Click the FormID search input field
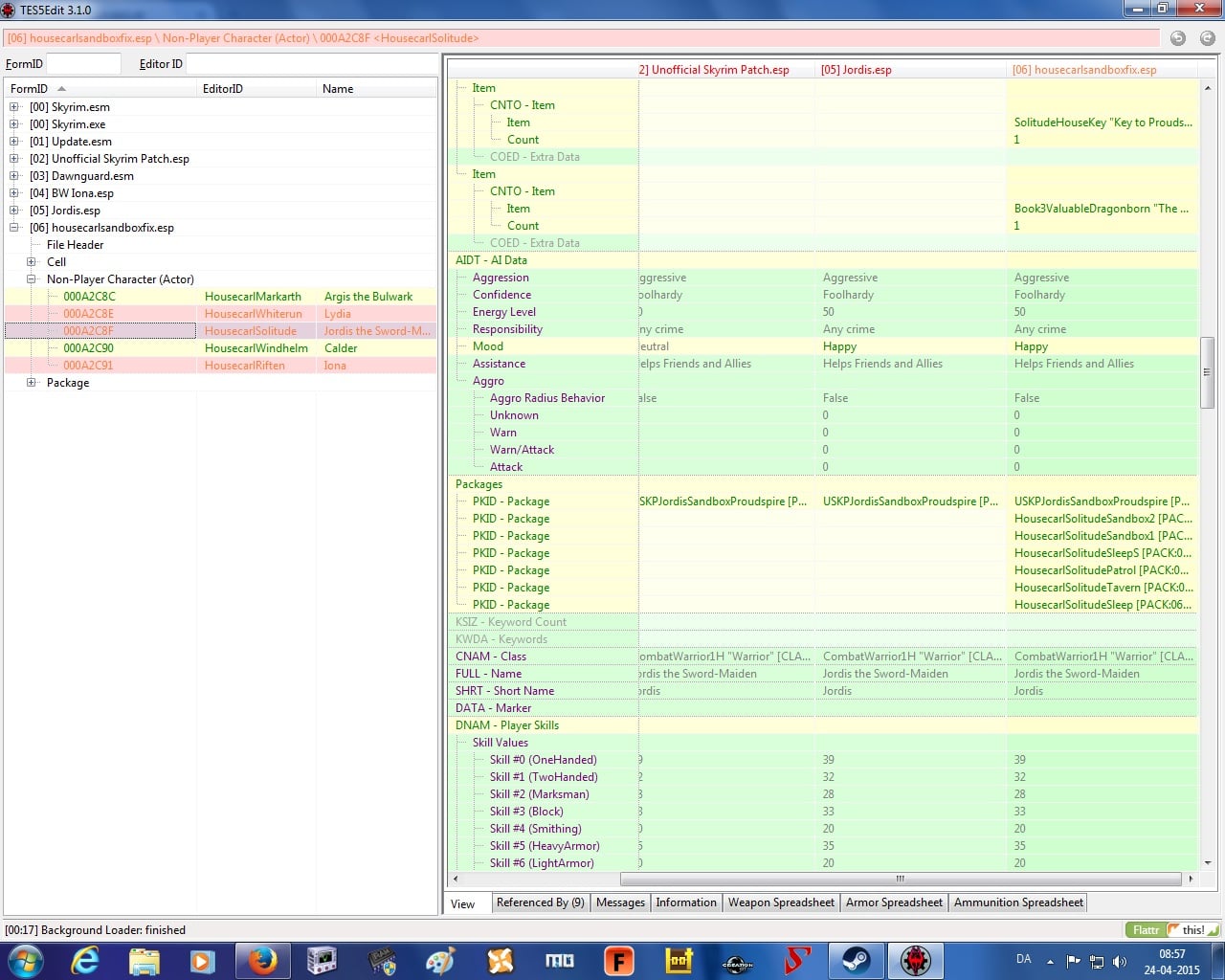Screen dimensions: 1225x980 tap(83, 64)
